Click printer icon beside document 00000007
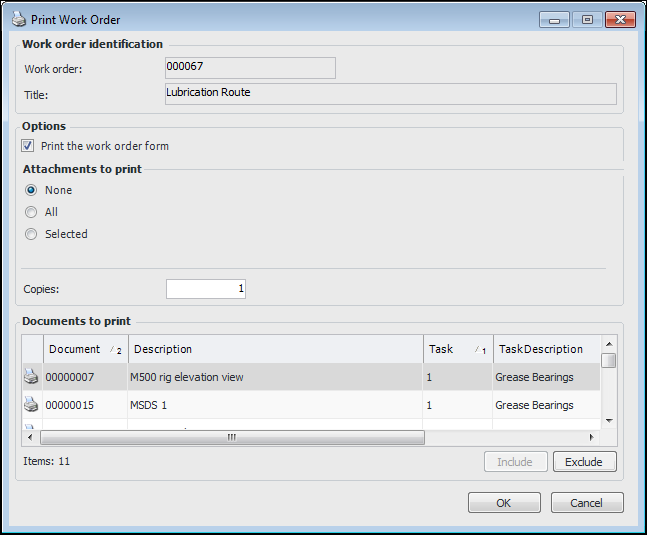The width and height of the screenshot is (647, 535). point(31,377)
